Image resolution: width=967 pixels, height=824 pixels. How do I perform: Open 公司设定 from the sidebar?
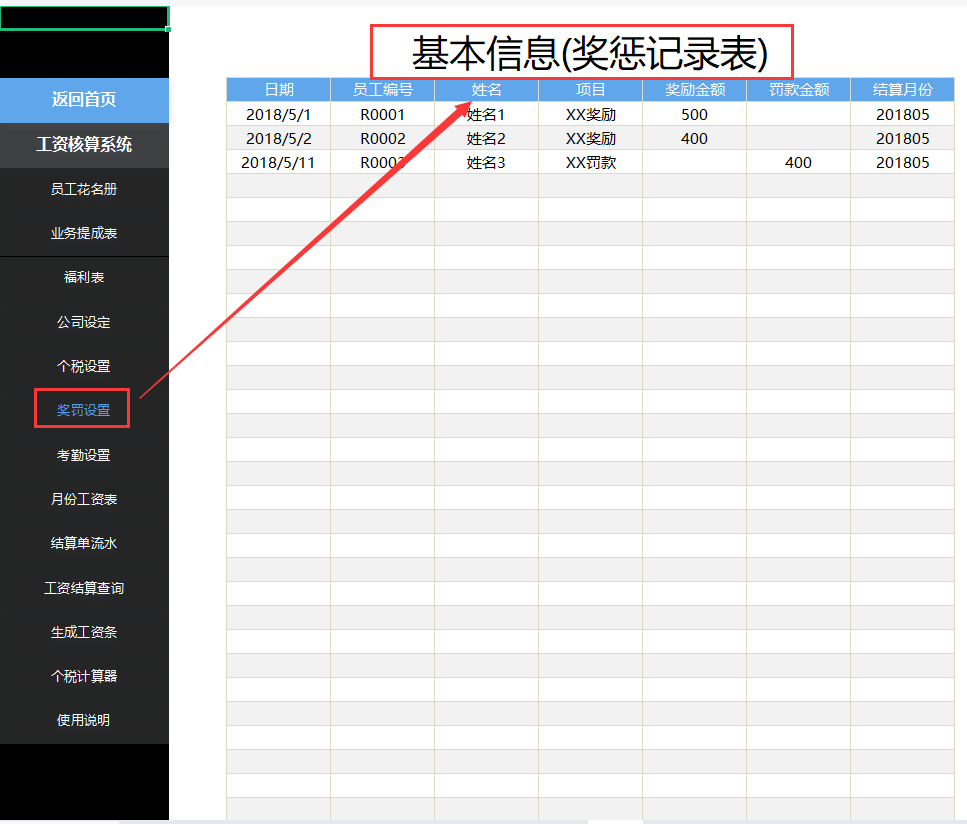click(84, 322)
